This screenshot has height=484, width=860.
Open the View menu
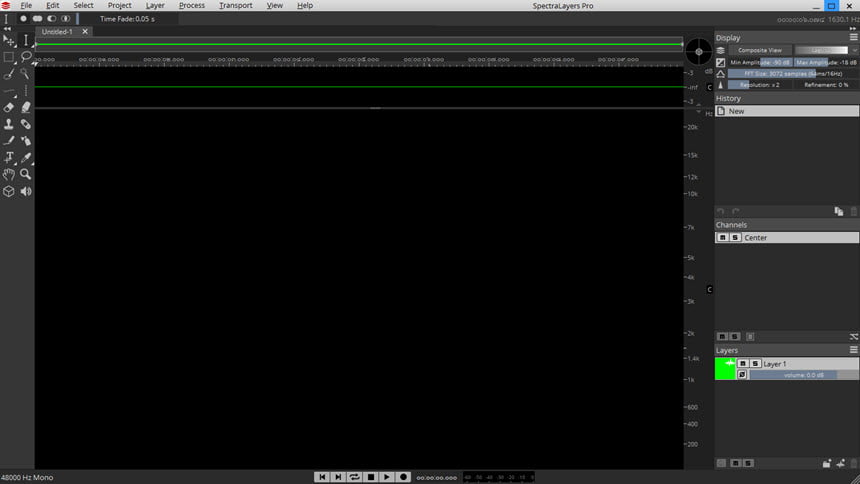pos(275,5)
